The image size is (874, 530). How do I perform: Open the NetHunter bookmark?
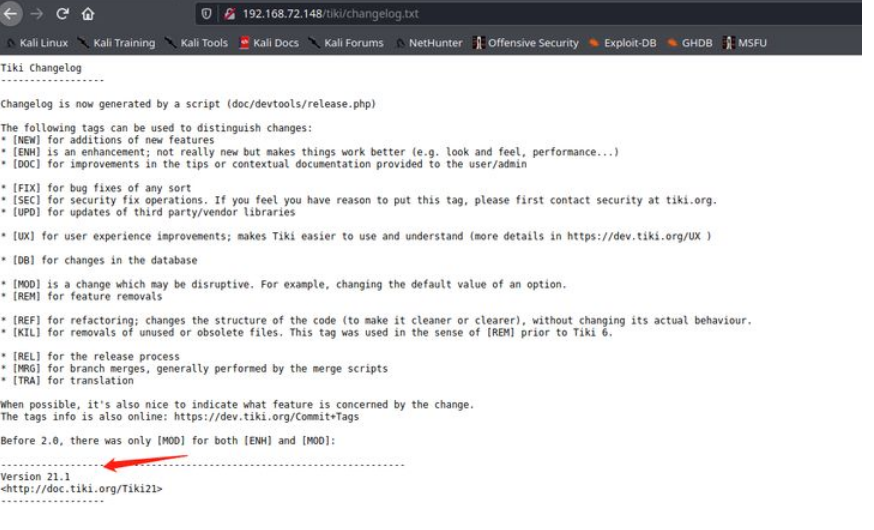pyautogui.click(x=431, y=43)
